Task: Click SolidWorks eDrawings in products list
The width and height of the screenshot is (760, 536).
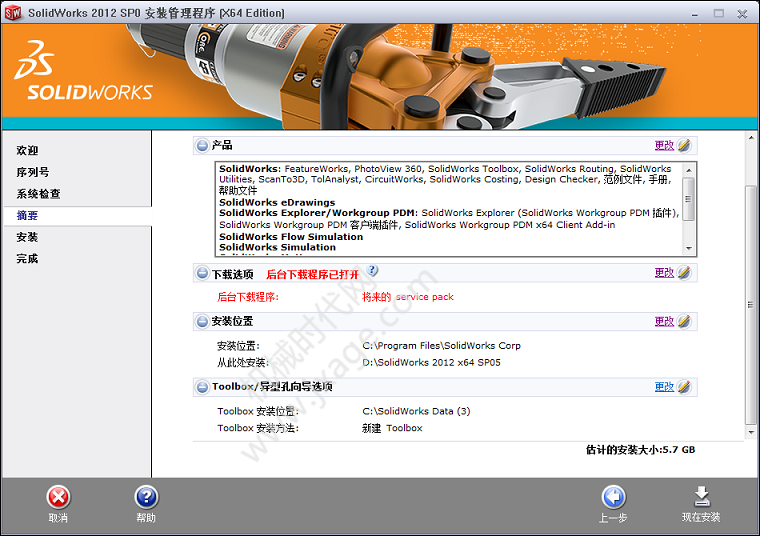Action: [277, 203]
